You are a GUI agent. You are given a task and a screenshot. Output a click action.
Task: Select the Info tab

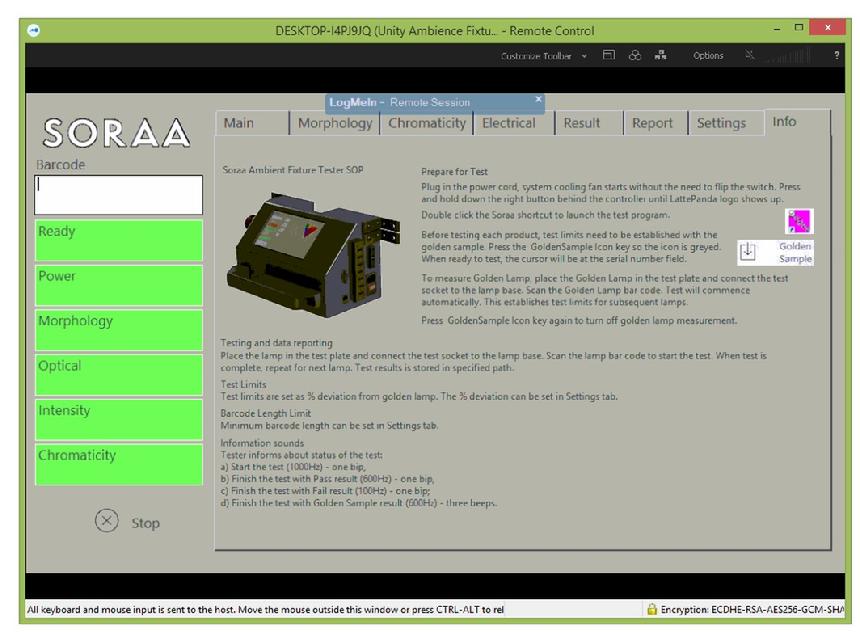click(797, 122)
